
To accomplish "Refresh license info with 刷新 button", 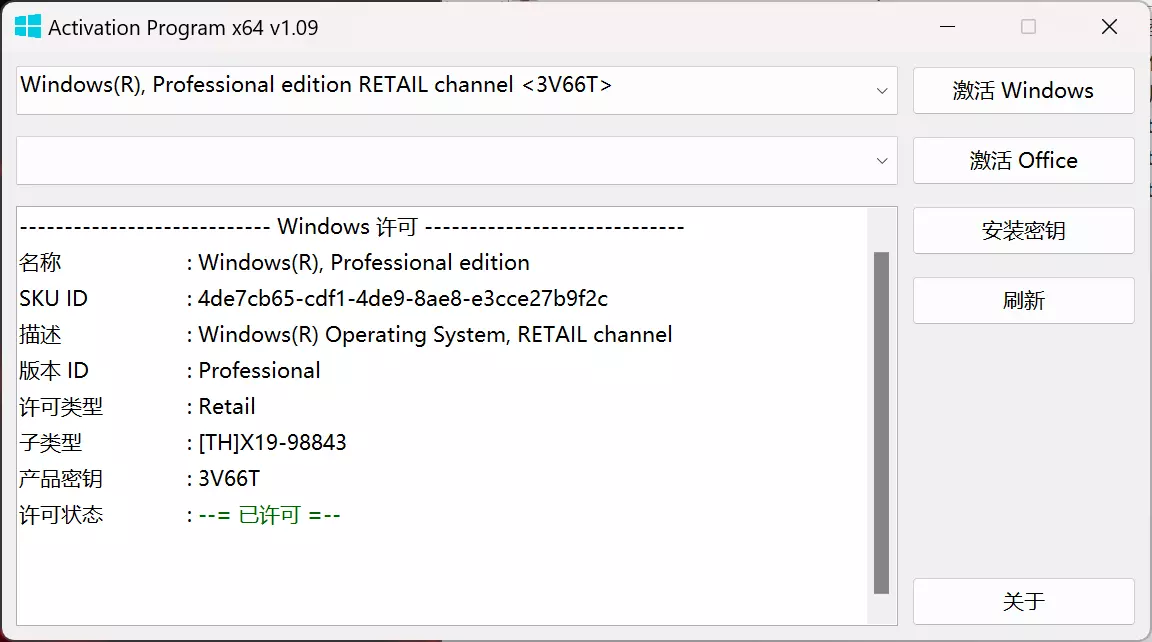I will pos(1023,300).
